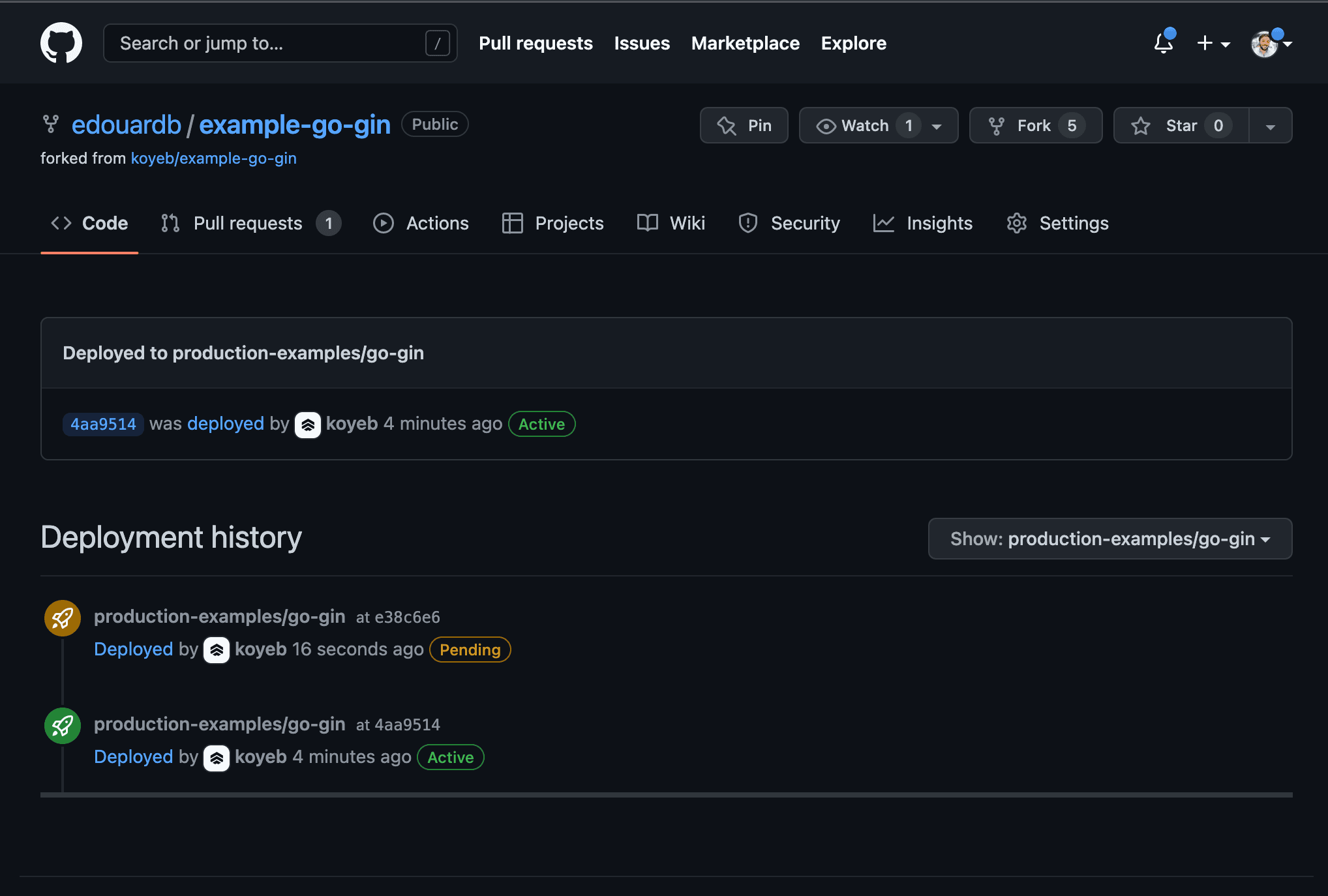Screen dimensions: 1328x896
Task: Click the koyeb/example-go-gin fork source link
Action: (213, 157)
